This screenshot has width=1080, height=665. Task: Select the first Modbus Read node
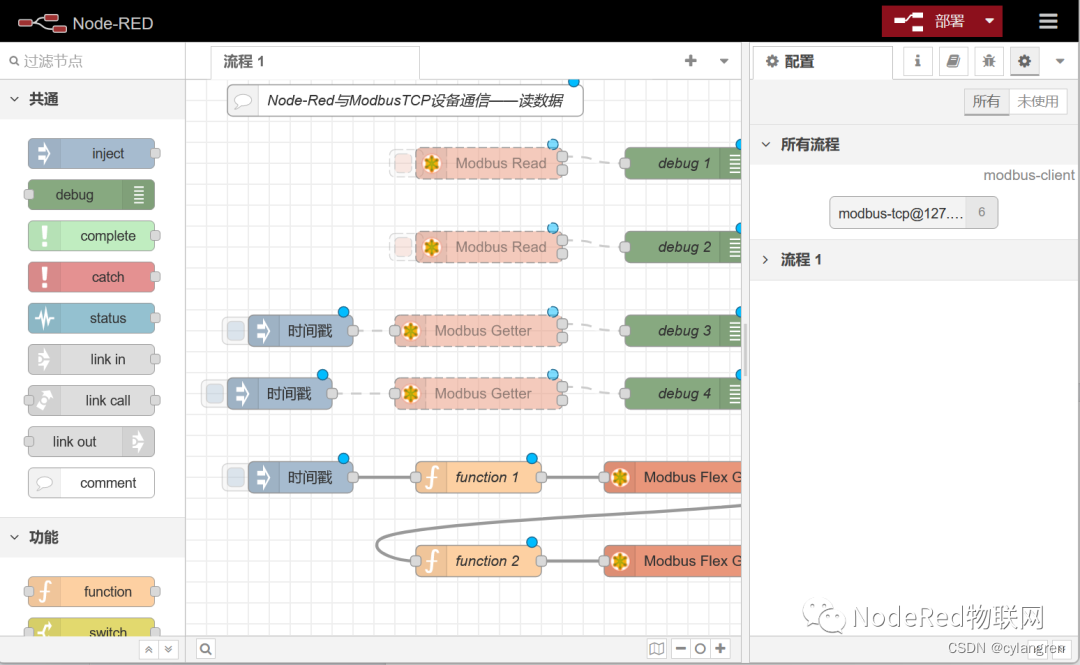[x=488, y=163]
